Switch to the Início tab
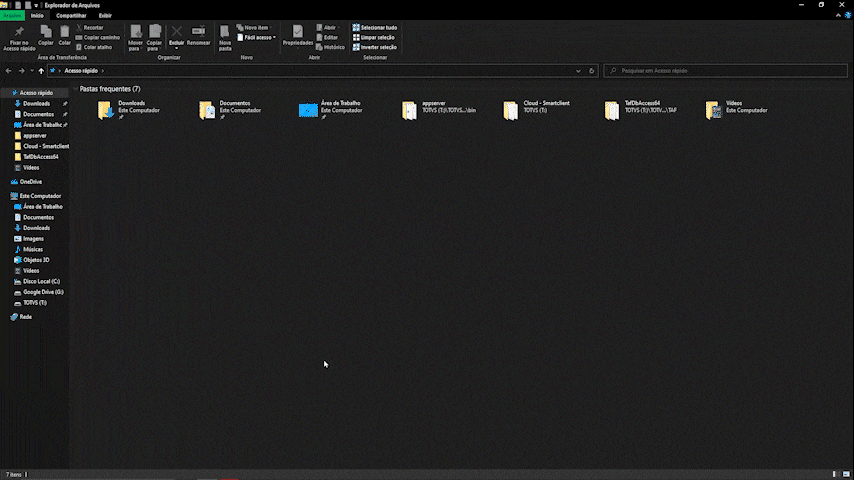This screenshot has height=480, width=854. point(37,16)
